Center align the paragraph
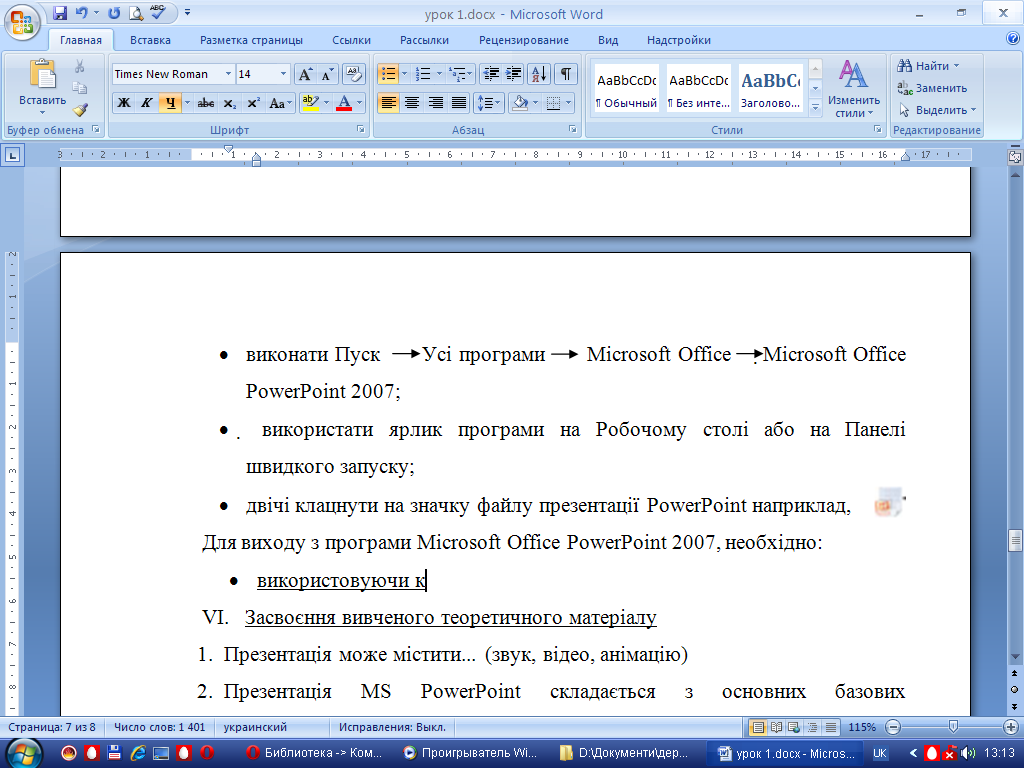 point(411,103)
